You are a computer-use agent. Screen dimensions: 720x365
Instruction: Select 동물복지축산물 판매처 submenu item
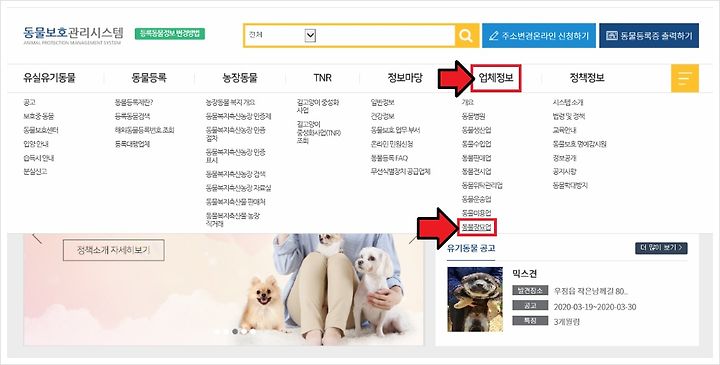pyautogui.click(x=236, y=202)
